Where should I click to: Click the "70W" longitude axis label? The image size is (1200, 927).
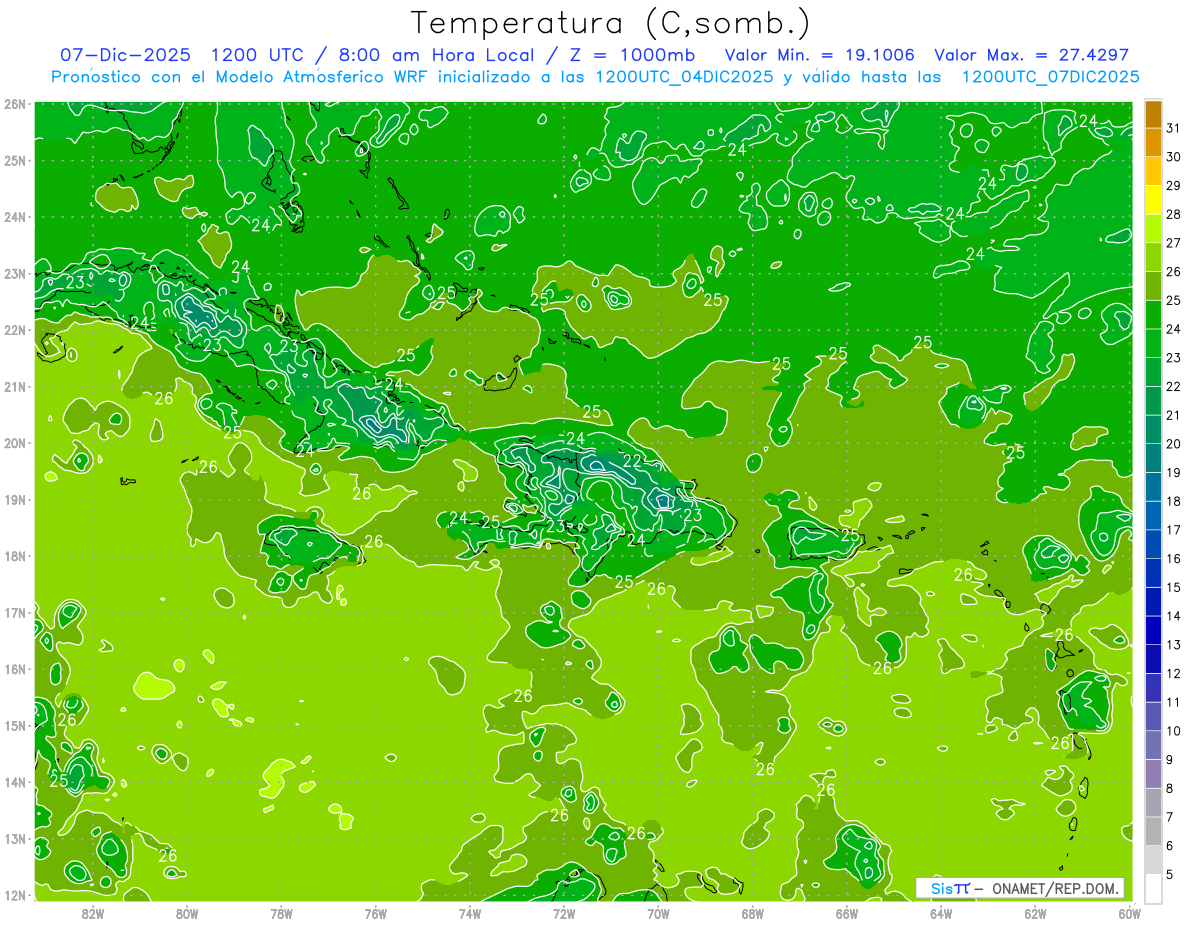[x=658, y=913]
